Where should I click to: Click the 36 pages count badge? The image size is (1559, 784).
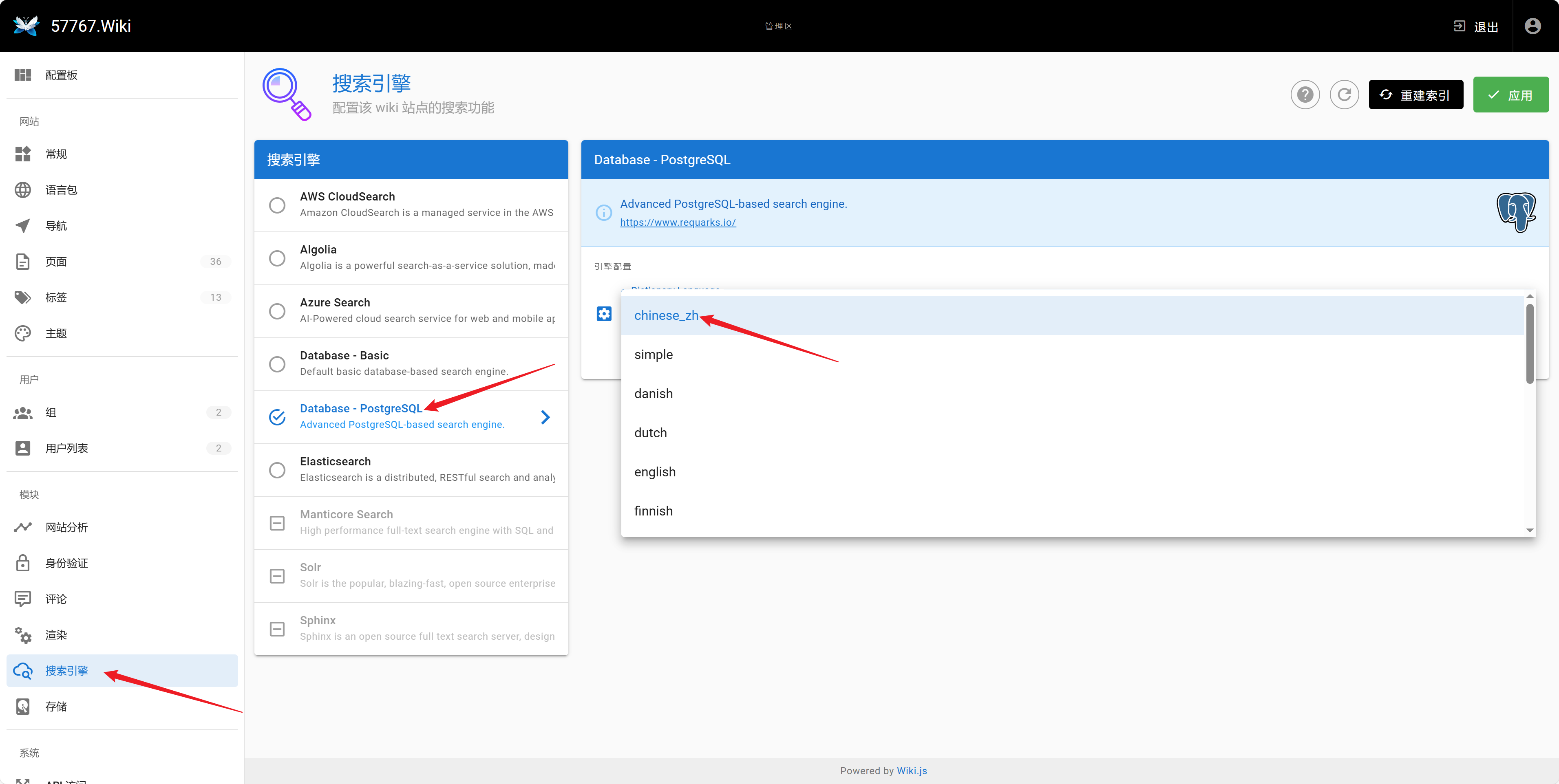tap(215, 262)
